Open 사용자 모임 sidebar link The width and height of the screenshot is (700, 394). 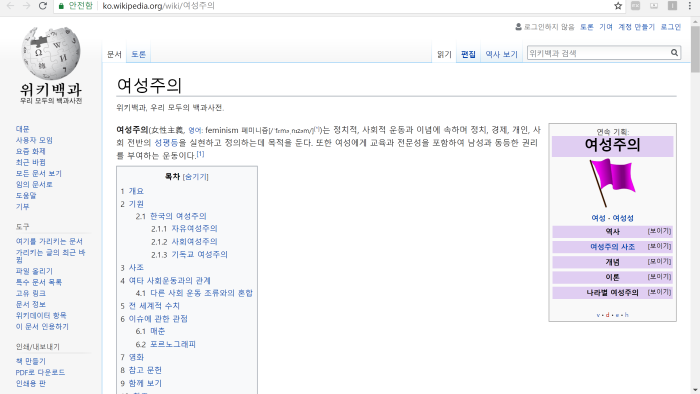(x=34, y=140)
